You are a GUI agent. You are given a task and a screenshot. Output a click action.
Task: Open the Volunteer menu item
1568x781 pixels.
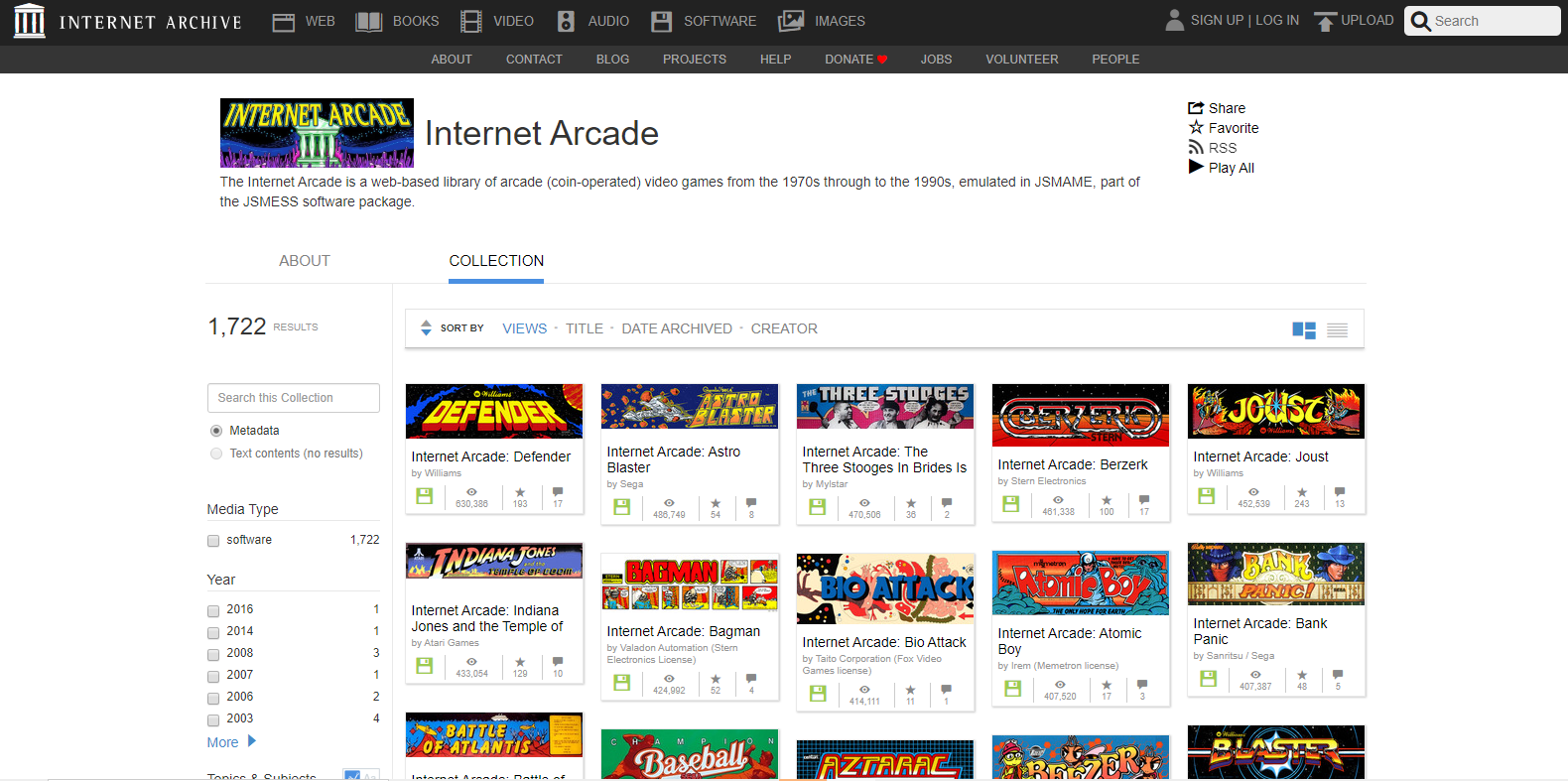tap(1022, 60)
